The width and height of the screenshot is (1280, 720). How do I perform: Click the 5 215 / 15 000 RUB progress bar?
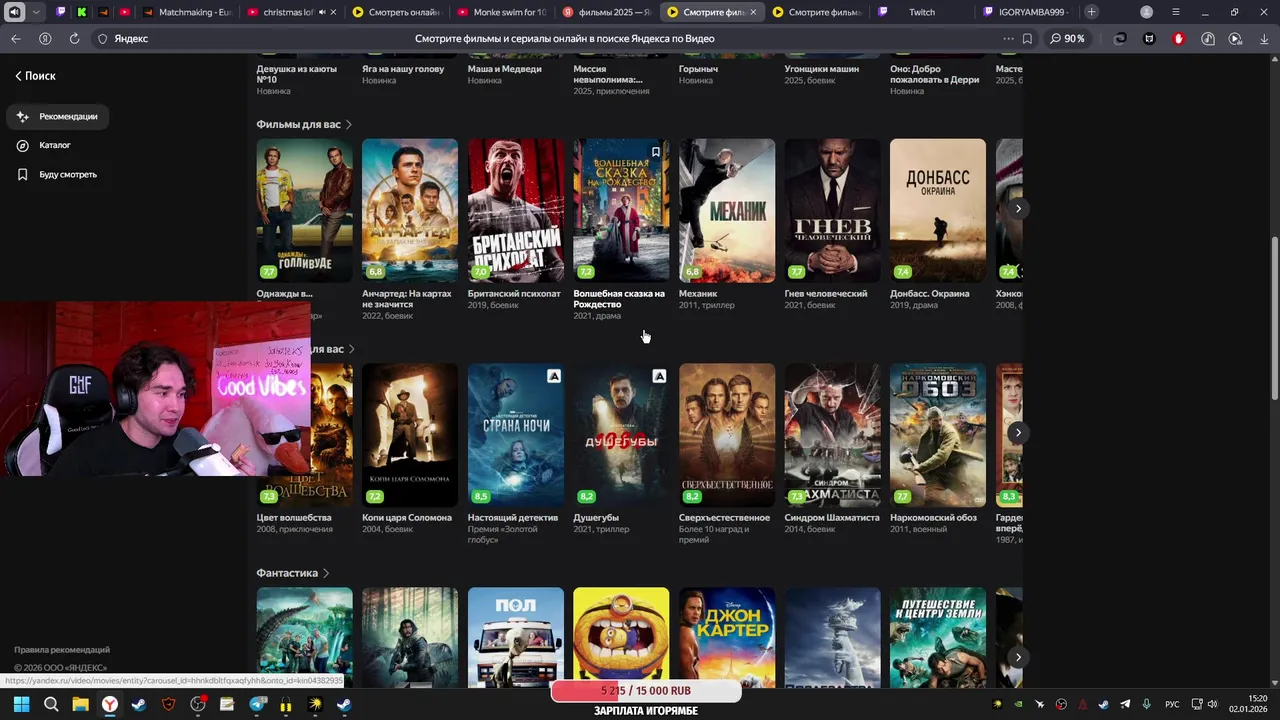[x=646, y=691]
